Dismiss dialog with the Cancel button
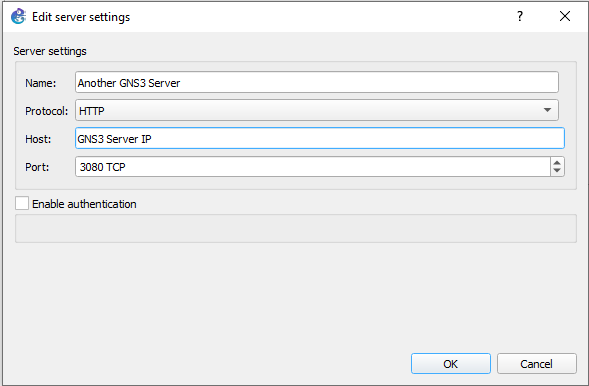589x386 pixels. point(537,363)
